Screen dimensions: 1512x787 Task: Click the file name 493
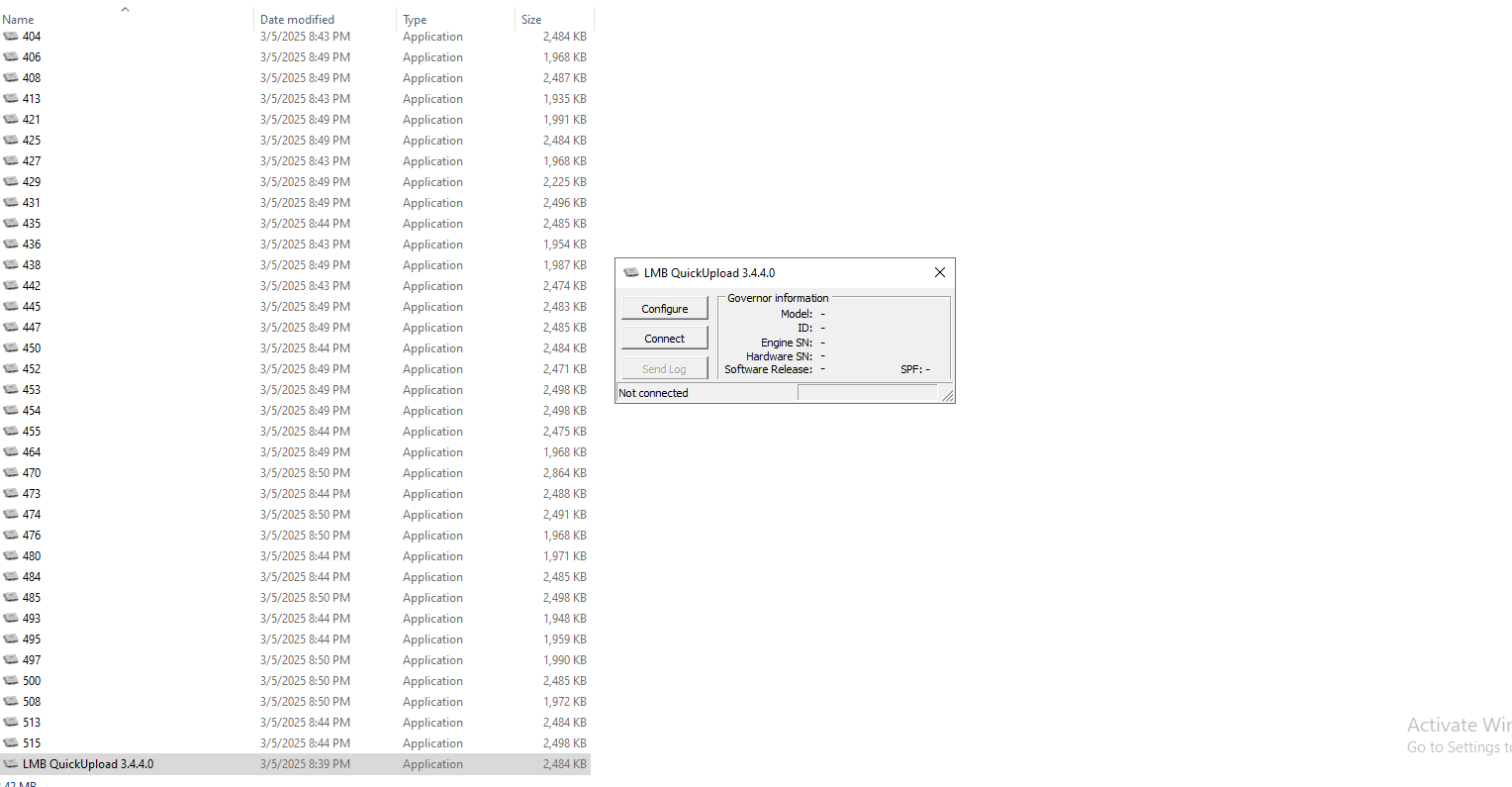click(x=32, y=619)
